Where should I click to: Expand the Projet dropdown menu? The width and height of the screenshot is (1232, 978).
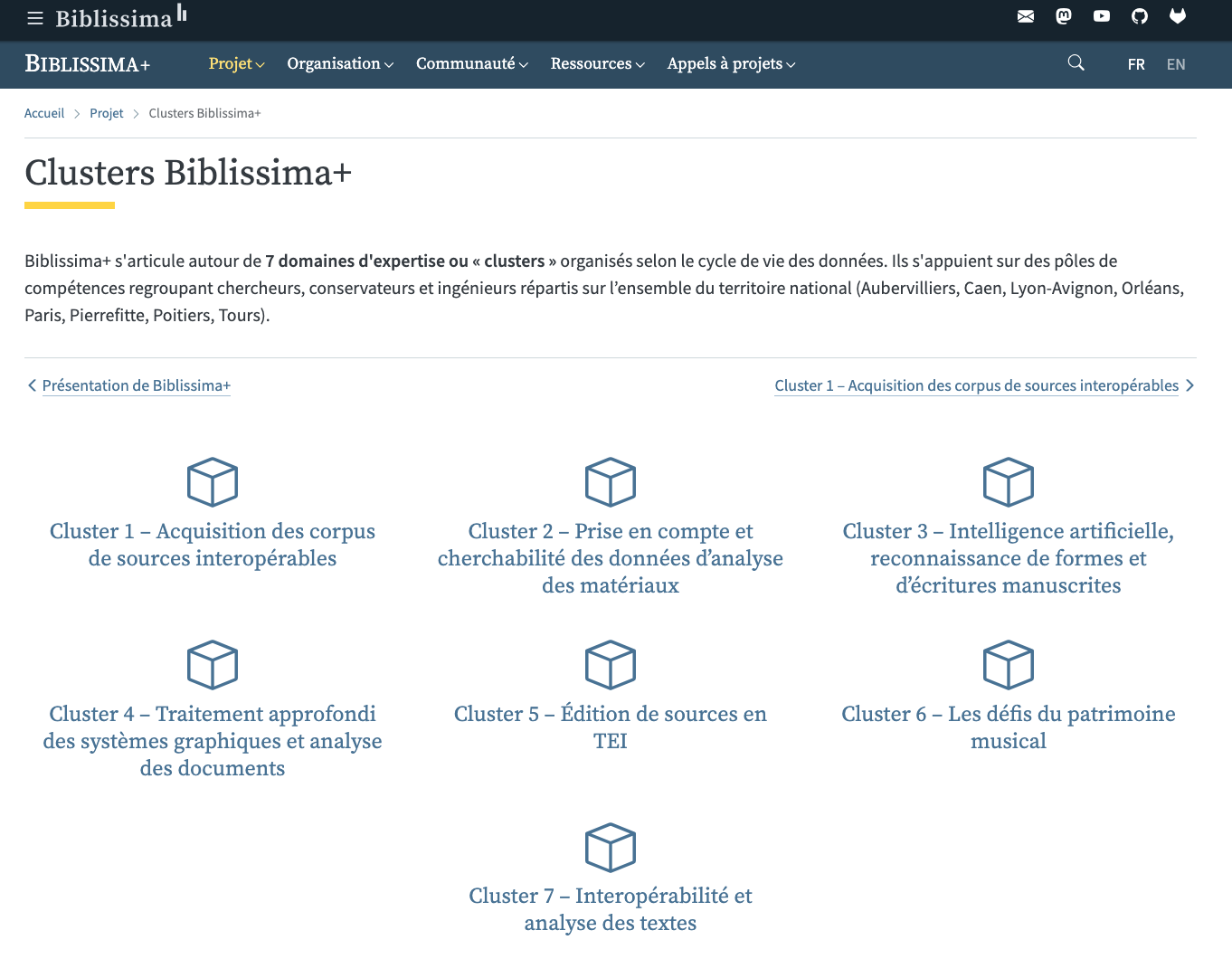(236, 64)
